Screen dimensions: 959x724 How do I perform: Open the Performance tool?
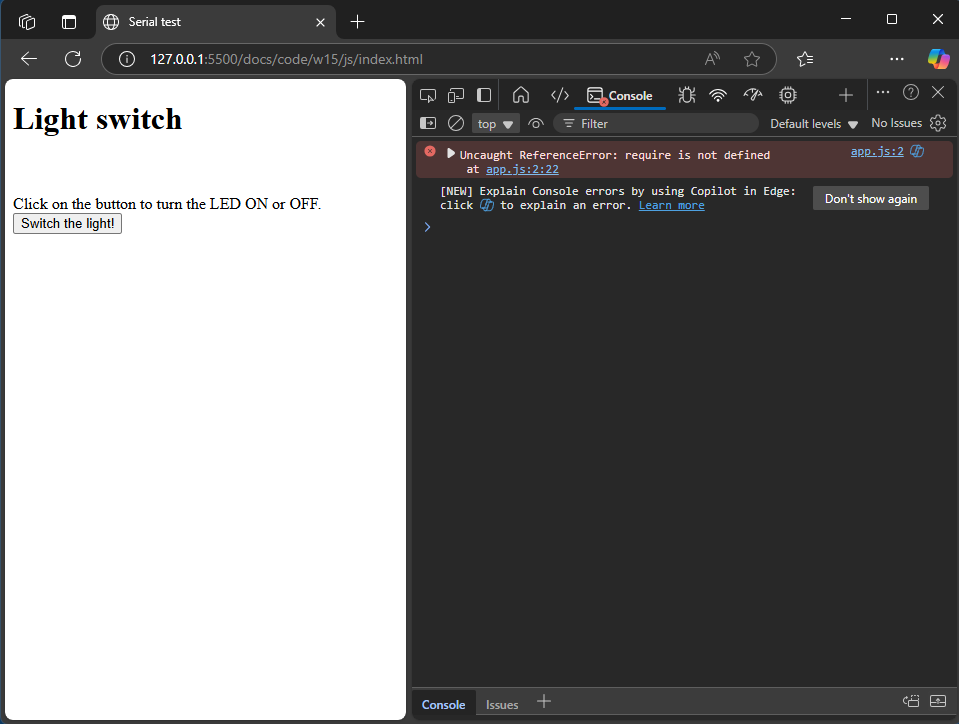(x=753, y=95)
